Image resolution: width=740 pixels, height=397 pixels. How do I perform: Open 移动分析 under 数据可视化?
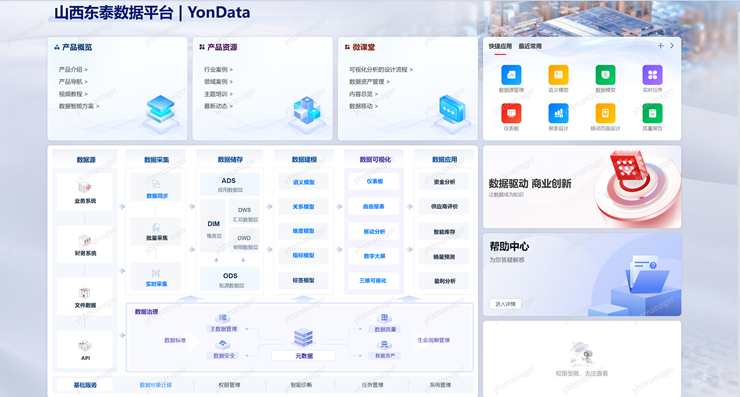coord(374,231)
